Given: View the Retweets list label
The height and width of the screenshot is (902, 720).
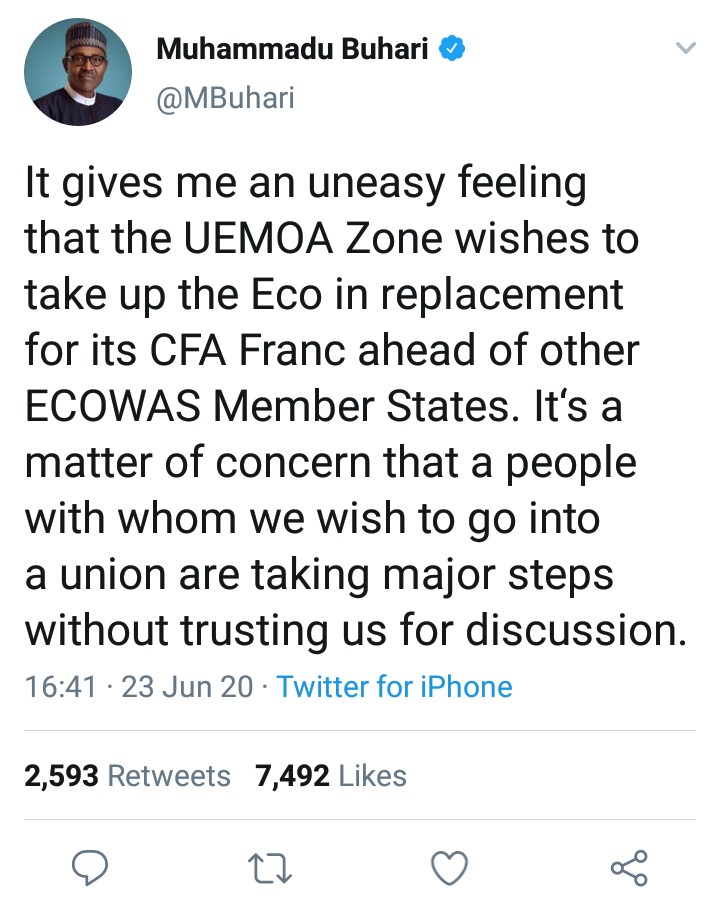Looking at the screenshot, I should point(168,776).
